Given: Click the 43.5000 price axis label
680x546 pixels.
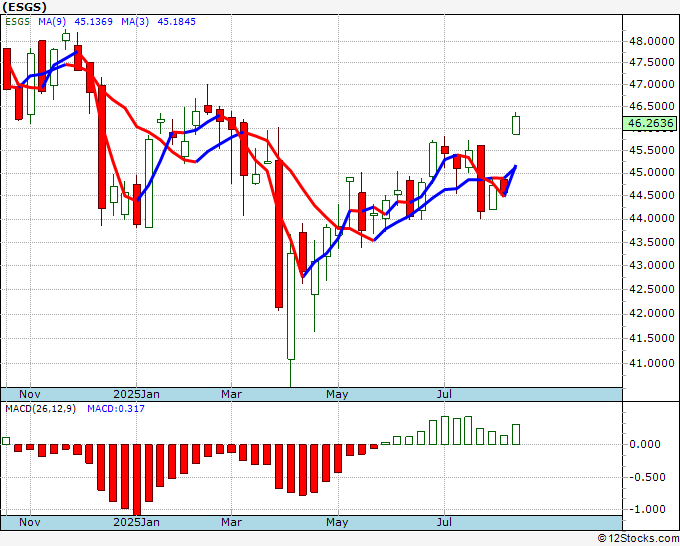Looking at the screenshot, I should point(651,242).
